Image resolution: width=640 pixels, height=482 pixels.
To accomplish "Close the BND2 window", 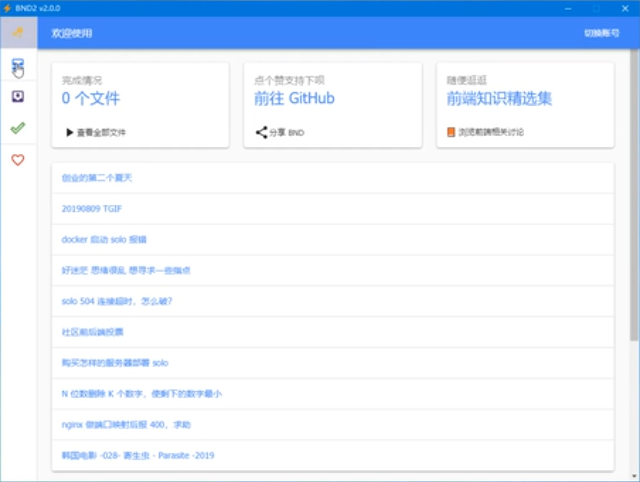I will point(625,8).
